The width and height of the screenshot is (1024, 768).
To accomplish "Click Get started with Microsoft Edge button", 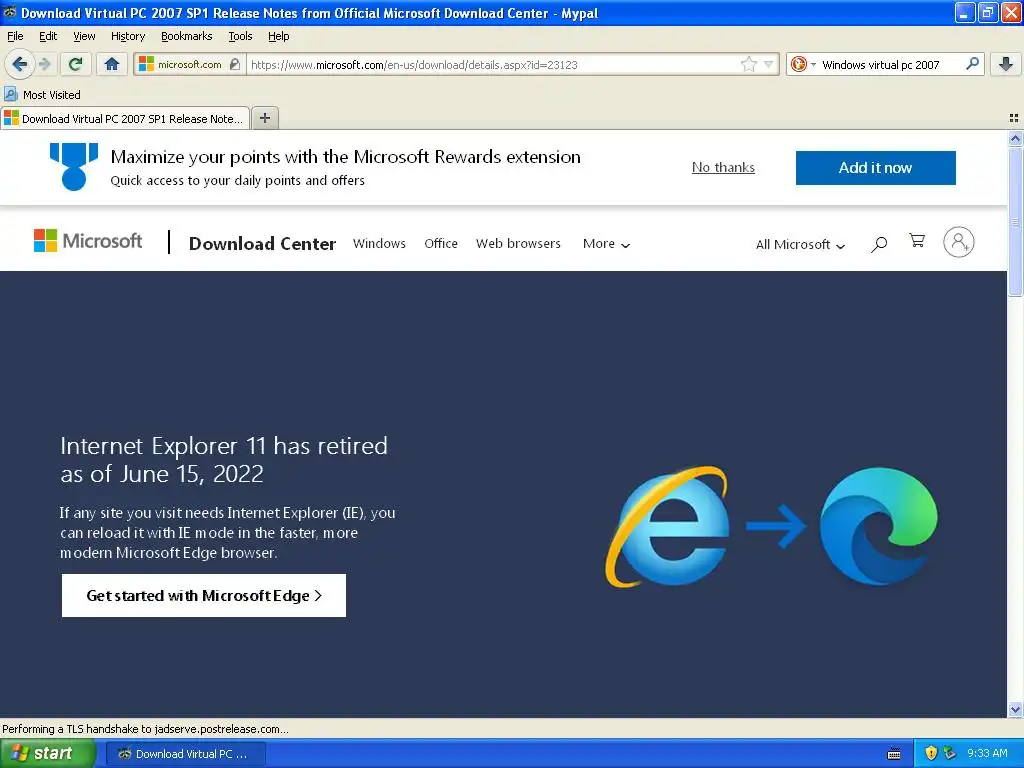I will point(204,596).
